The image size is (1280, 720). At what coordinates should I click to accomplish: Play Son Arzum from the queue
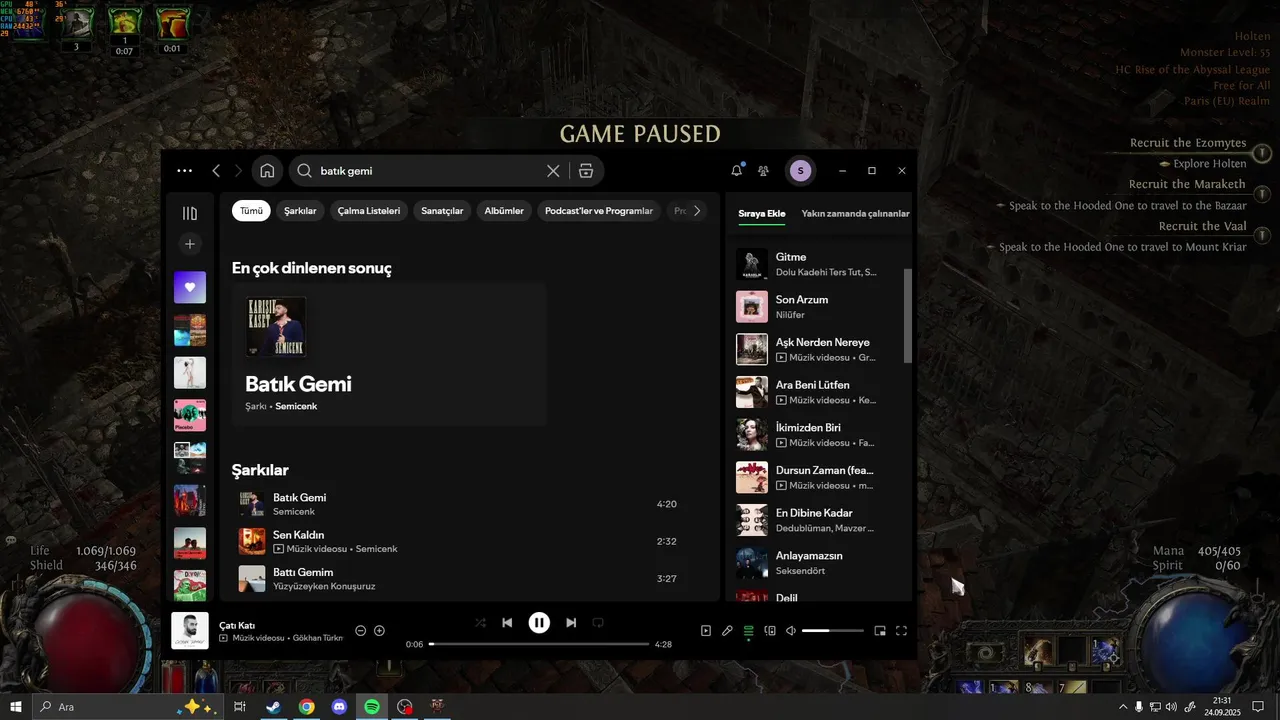(x=818, y=307)
